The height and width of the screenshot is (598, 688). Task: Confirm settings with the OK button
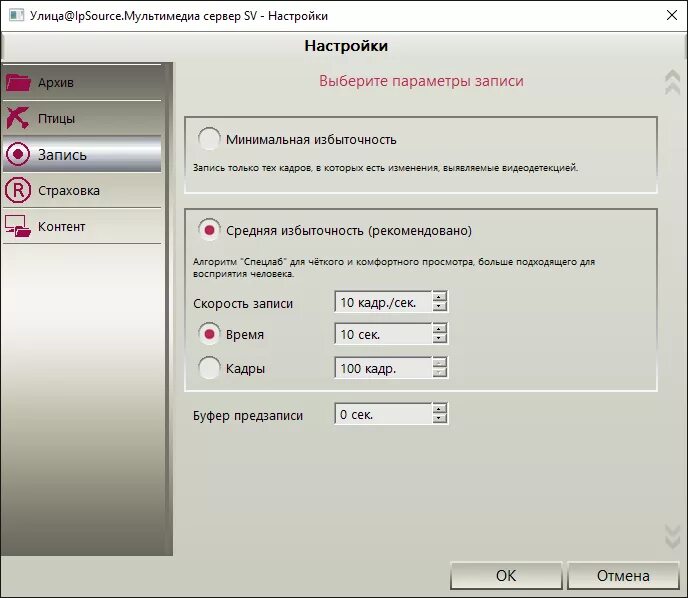click(x=506, y=575)
